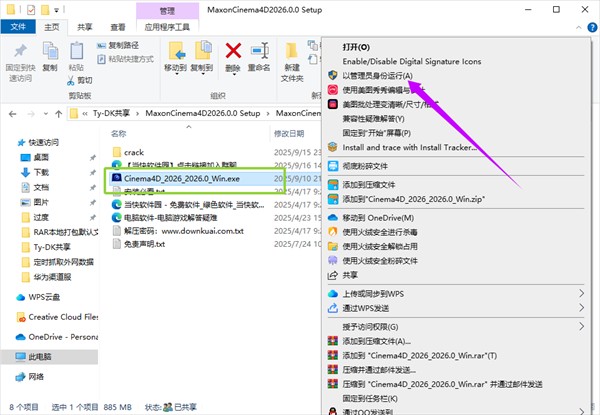Click the Back arrow navigation icon

coord(14,114)
